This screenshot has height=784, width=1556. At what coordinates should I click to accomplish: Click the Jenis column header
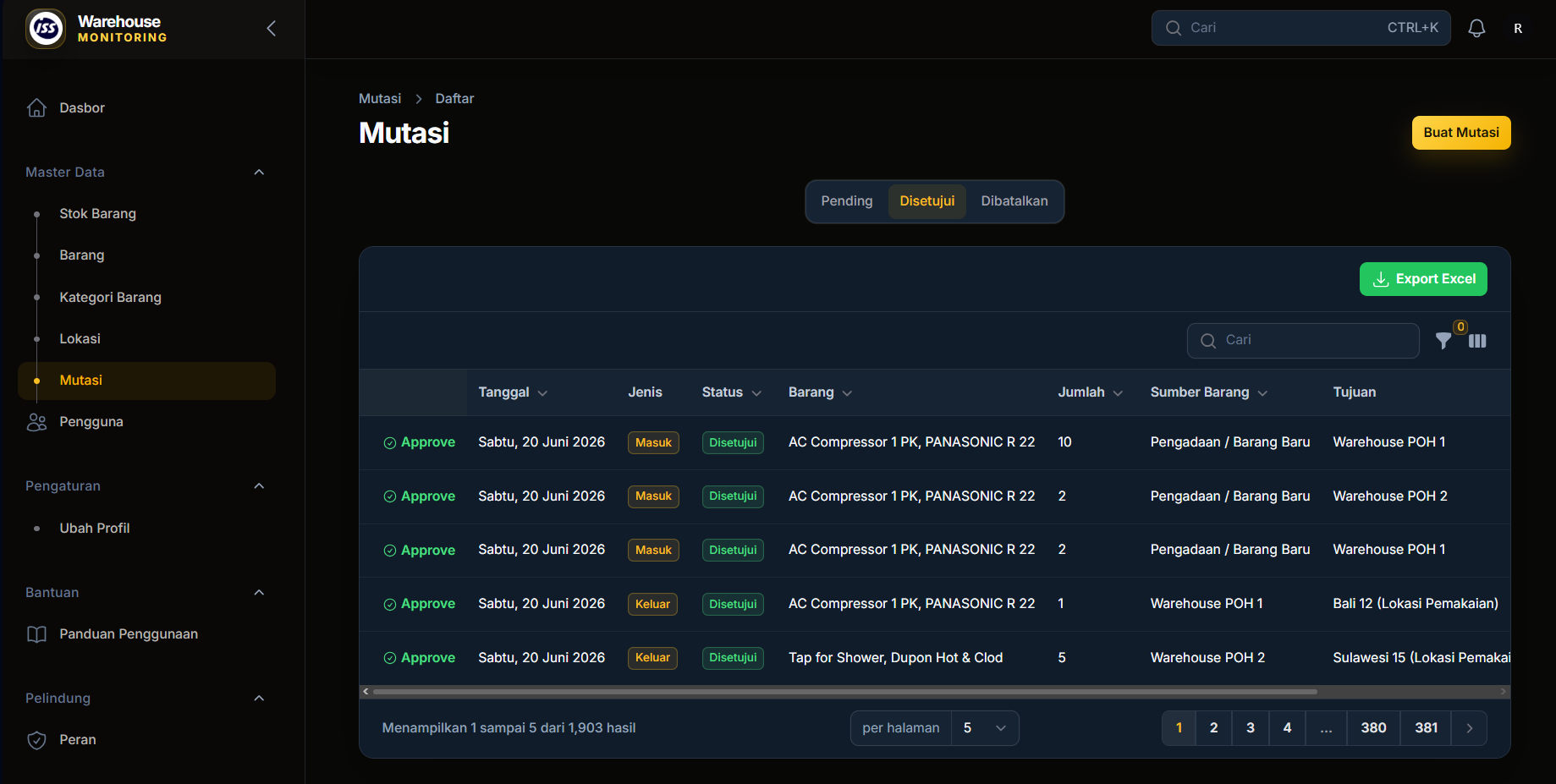pos(645,392)
